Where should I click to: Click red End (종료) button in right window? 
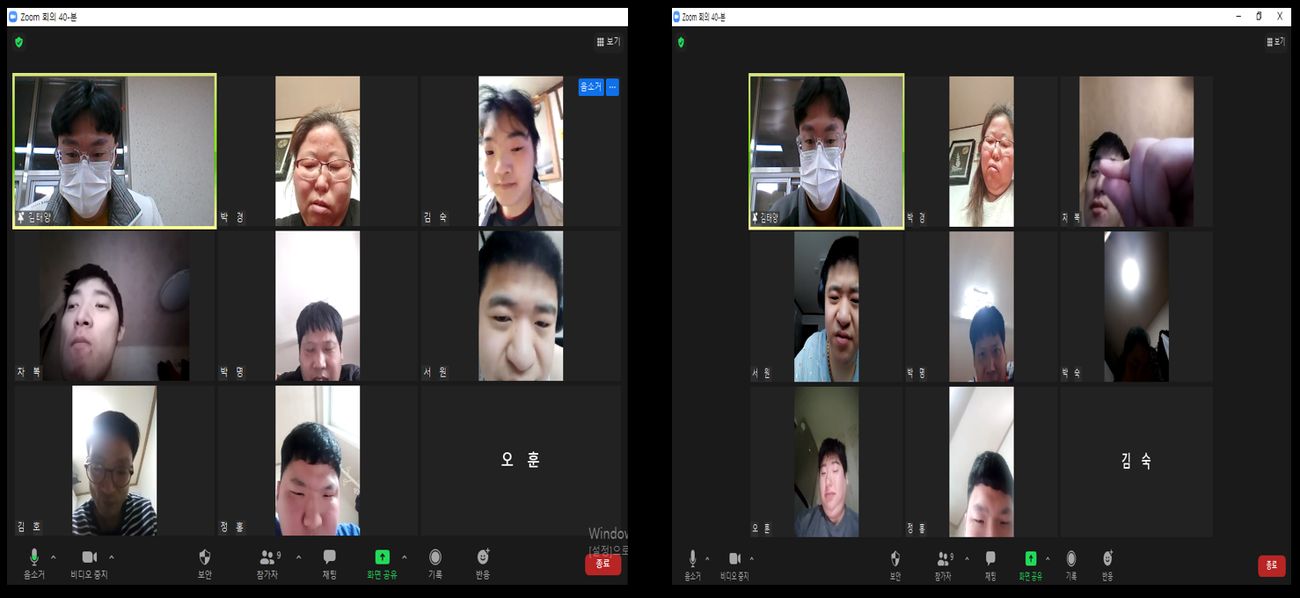(1271, 566)
